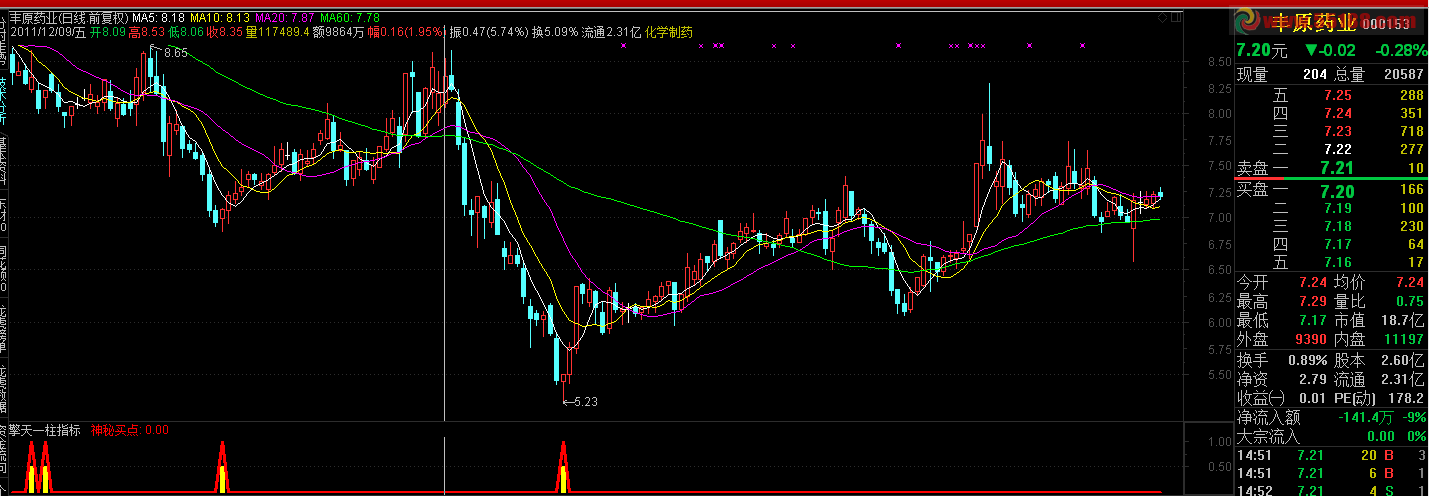Screen dimensions: 1429x496
Task: Click the 化学制药 sector link
Action: [669, 32]
